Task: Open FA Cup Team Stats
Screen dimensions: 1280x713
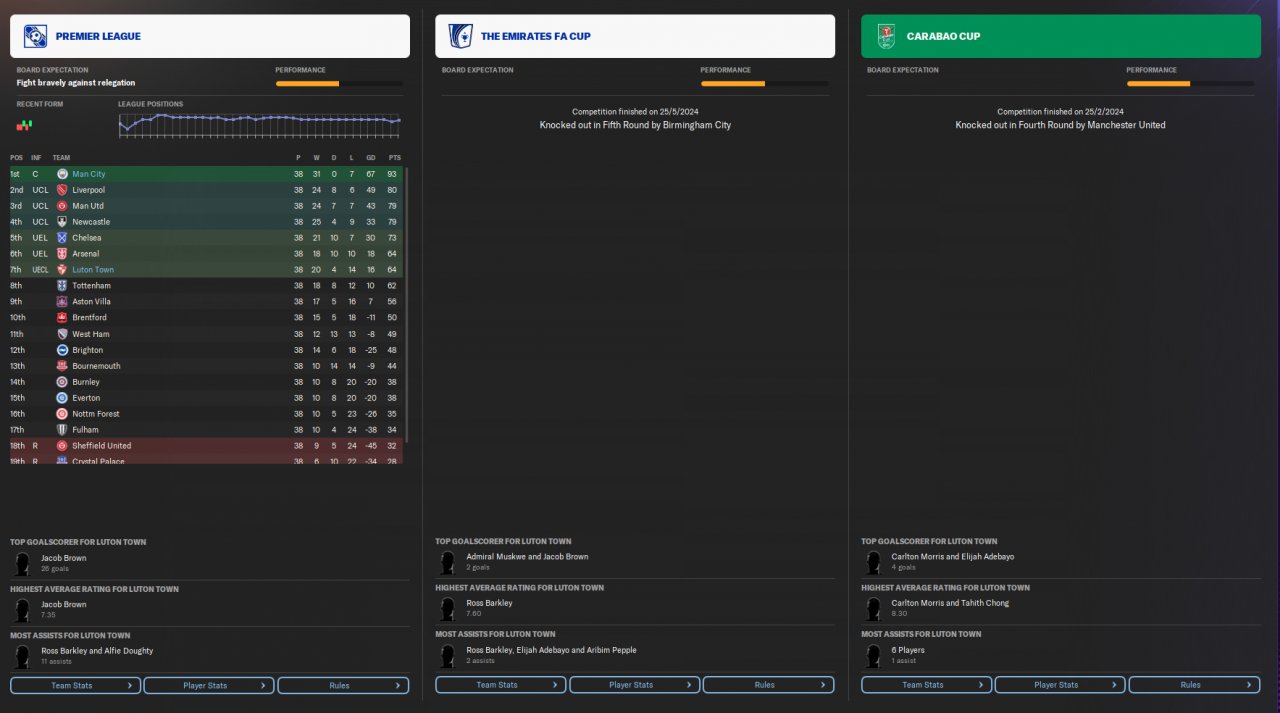Action: (501, 685)
